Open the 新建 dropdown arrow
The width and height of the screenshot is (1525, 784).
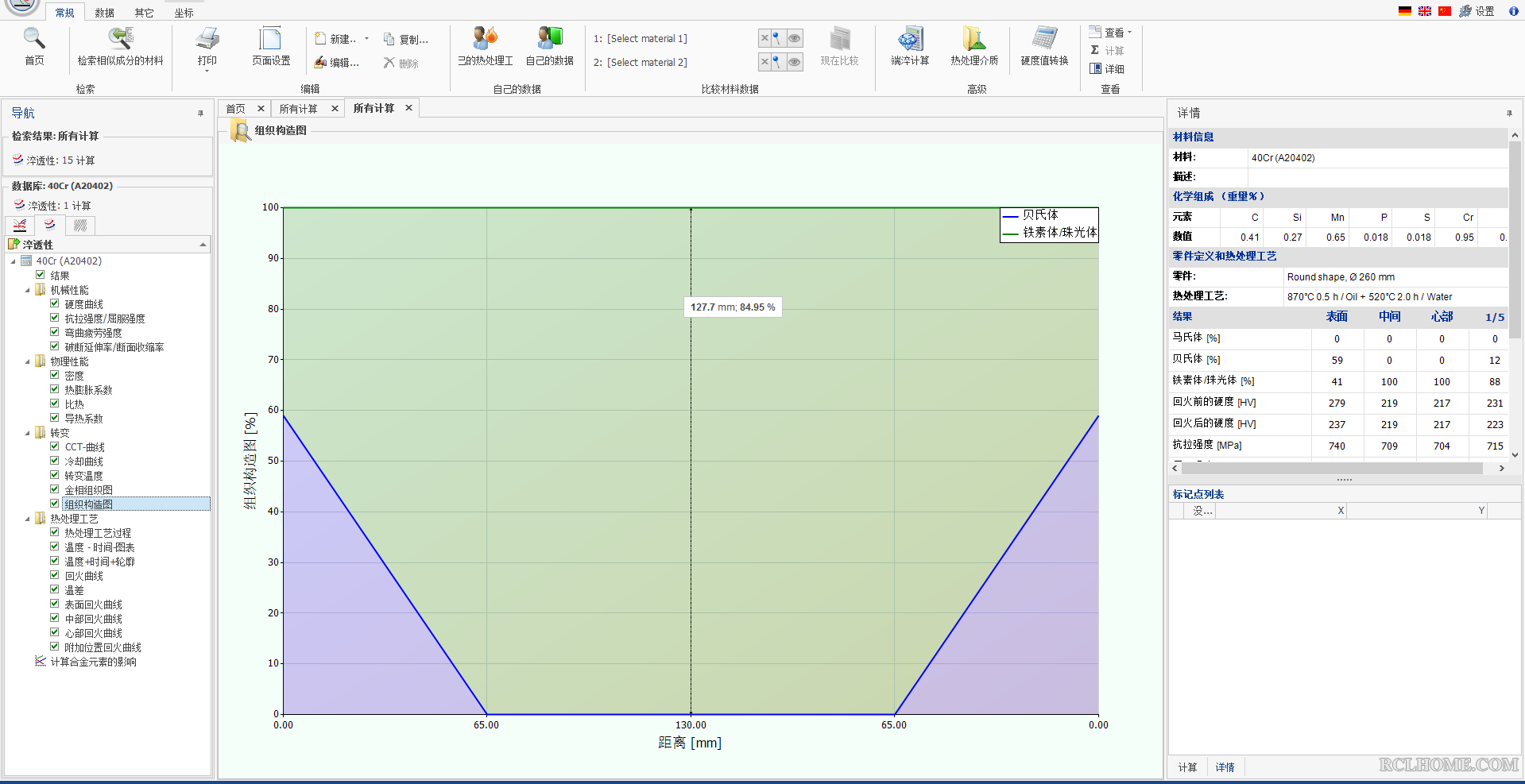(366, 39)
